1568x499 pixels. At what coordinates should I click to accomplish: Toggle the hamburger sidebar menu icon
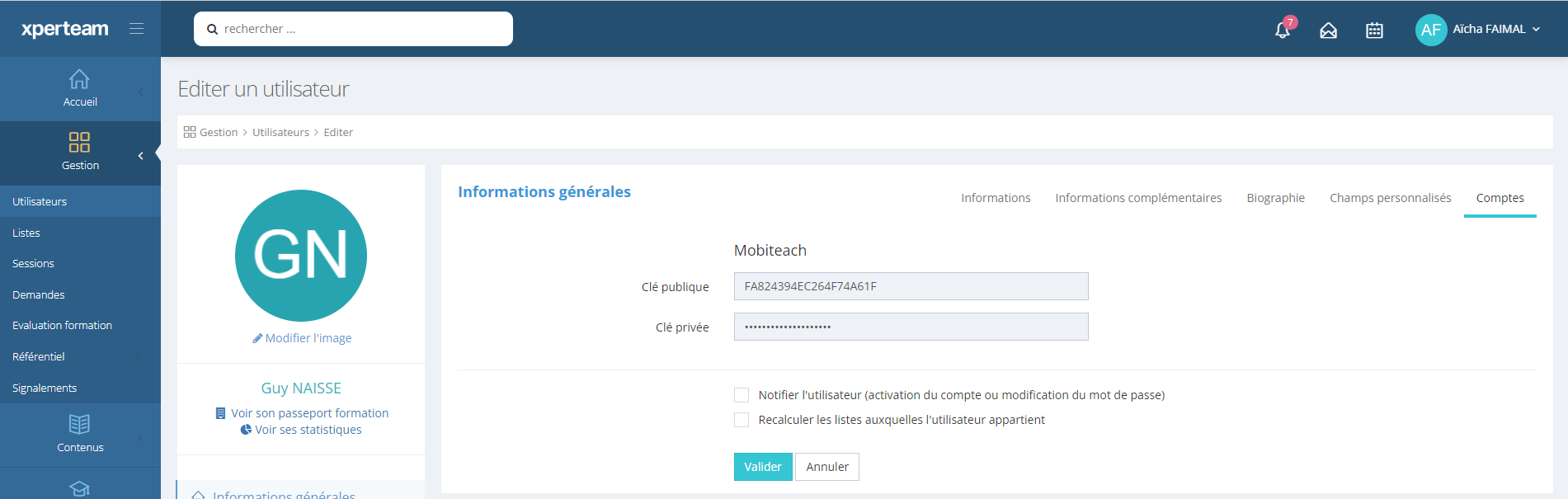click(137, 29)
